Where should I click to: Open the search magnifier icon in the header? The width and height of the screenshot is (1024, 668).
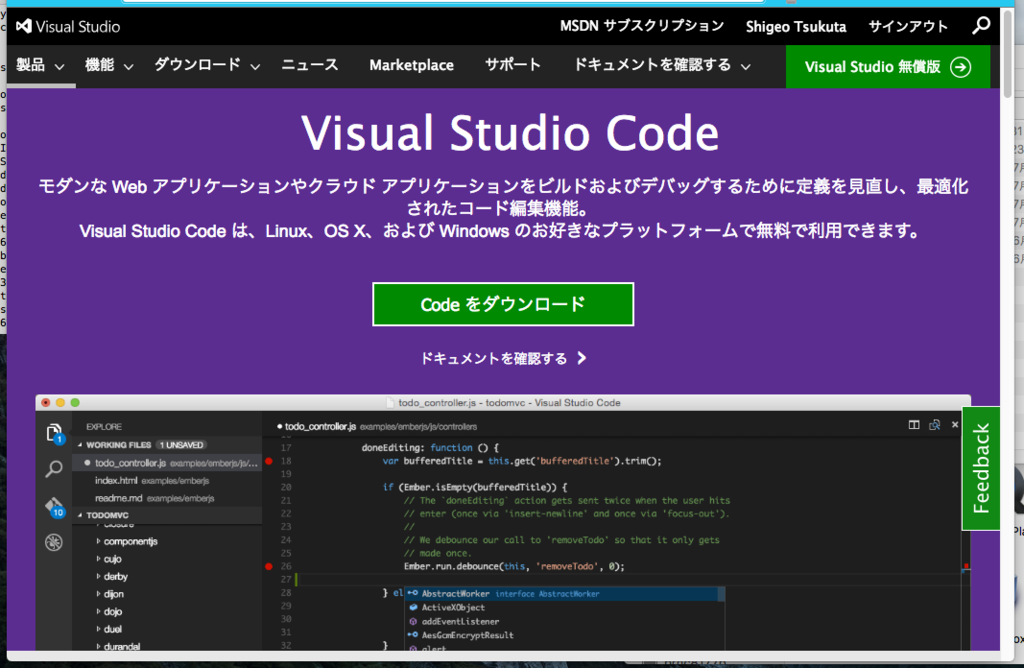coord(980,26)
